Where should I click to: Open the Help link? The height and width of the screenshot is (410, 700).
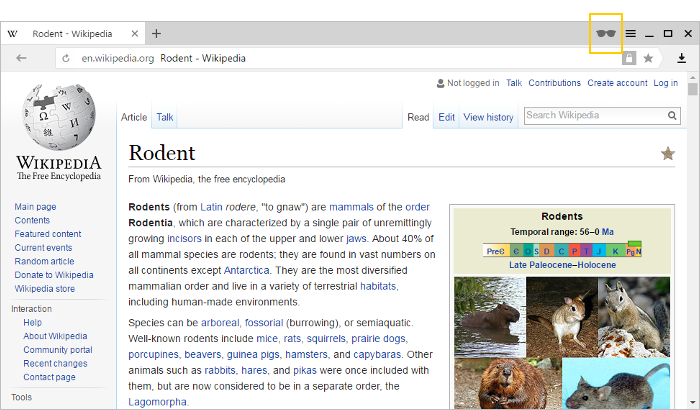[33, 322]
